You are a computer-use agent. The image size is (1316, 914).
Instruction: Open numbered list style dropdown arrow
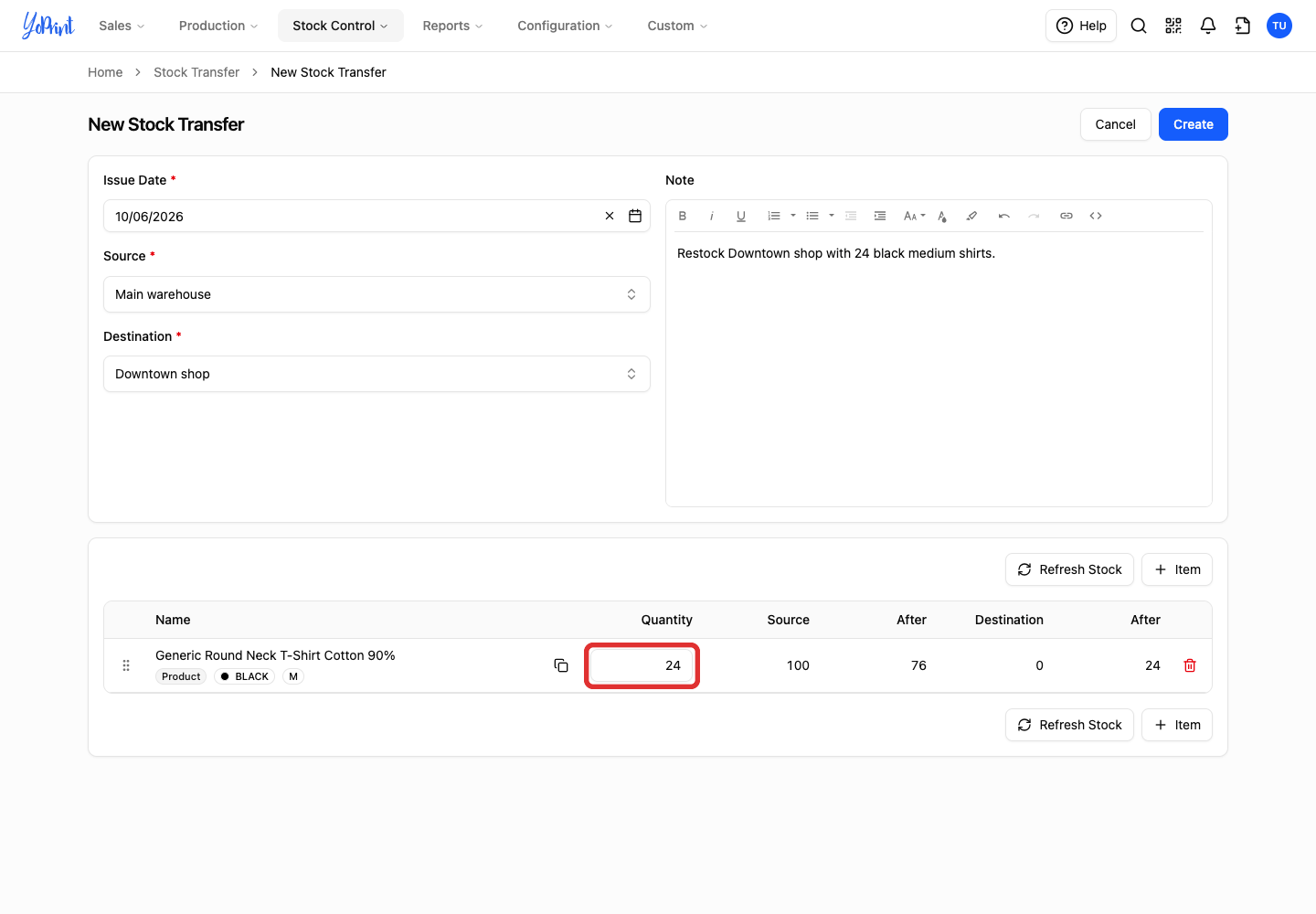(793, 216)
